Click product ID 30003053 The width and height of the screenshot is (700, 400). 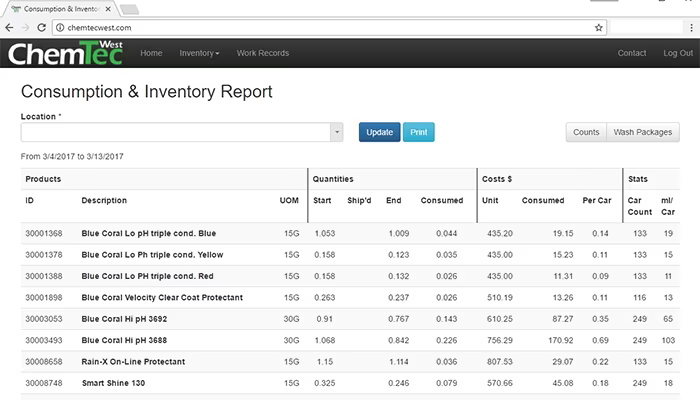pos(44,319)
